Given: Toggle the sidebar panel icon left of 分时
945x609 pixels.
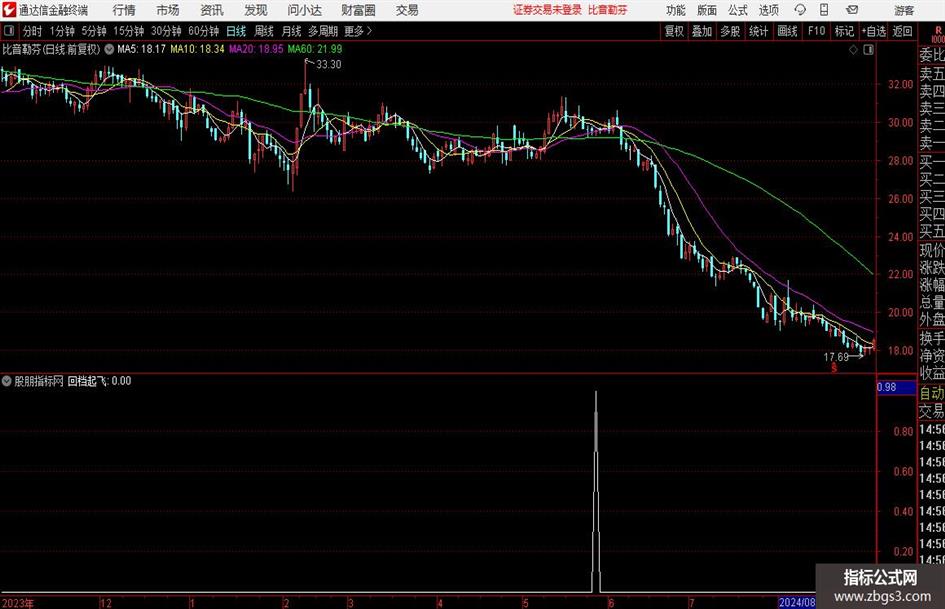Looking at the screenshot, I should [x=8, y=31].
